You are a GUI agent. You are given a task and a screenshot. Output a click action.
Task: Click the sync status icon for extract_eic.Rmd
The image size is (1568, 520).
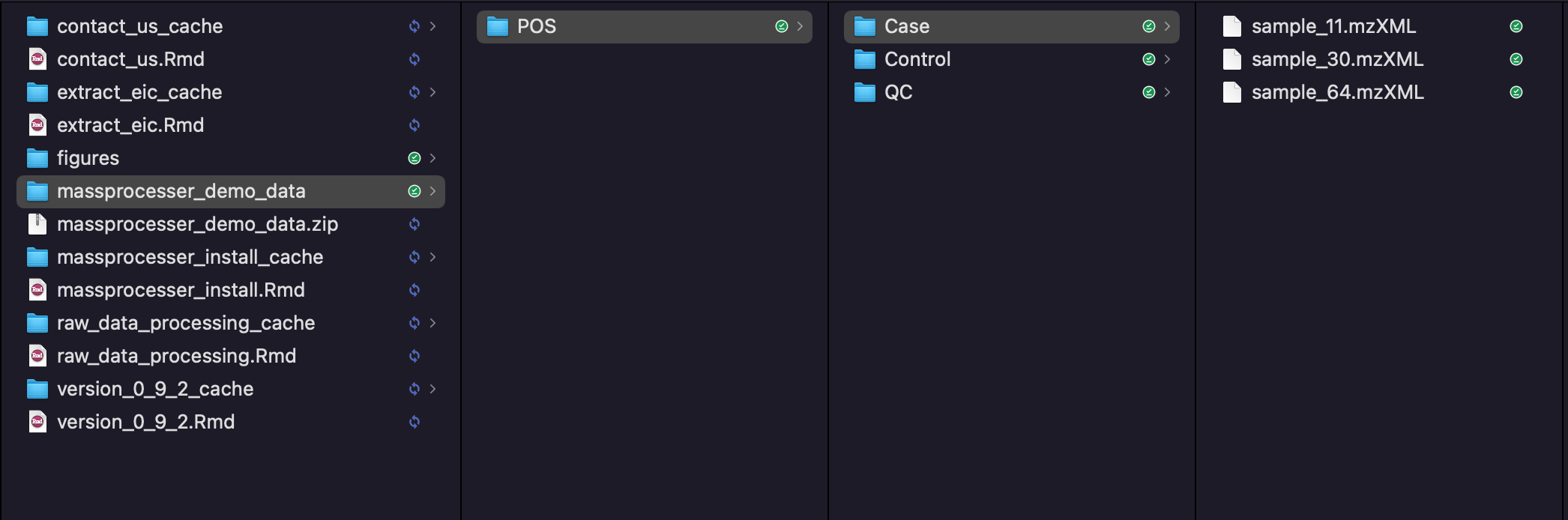coord(414,125)
